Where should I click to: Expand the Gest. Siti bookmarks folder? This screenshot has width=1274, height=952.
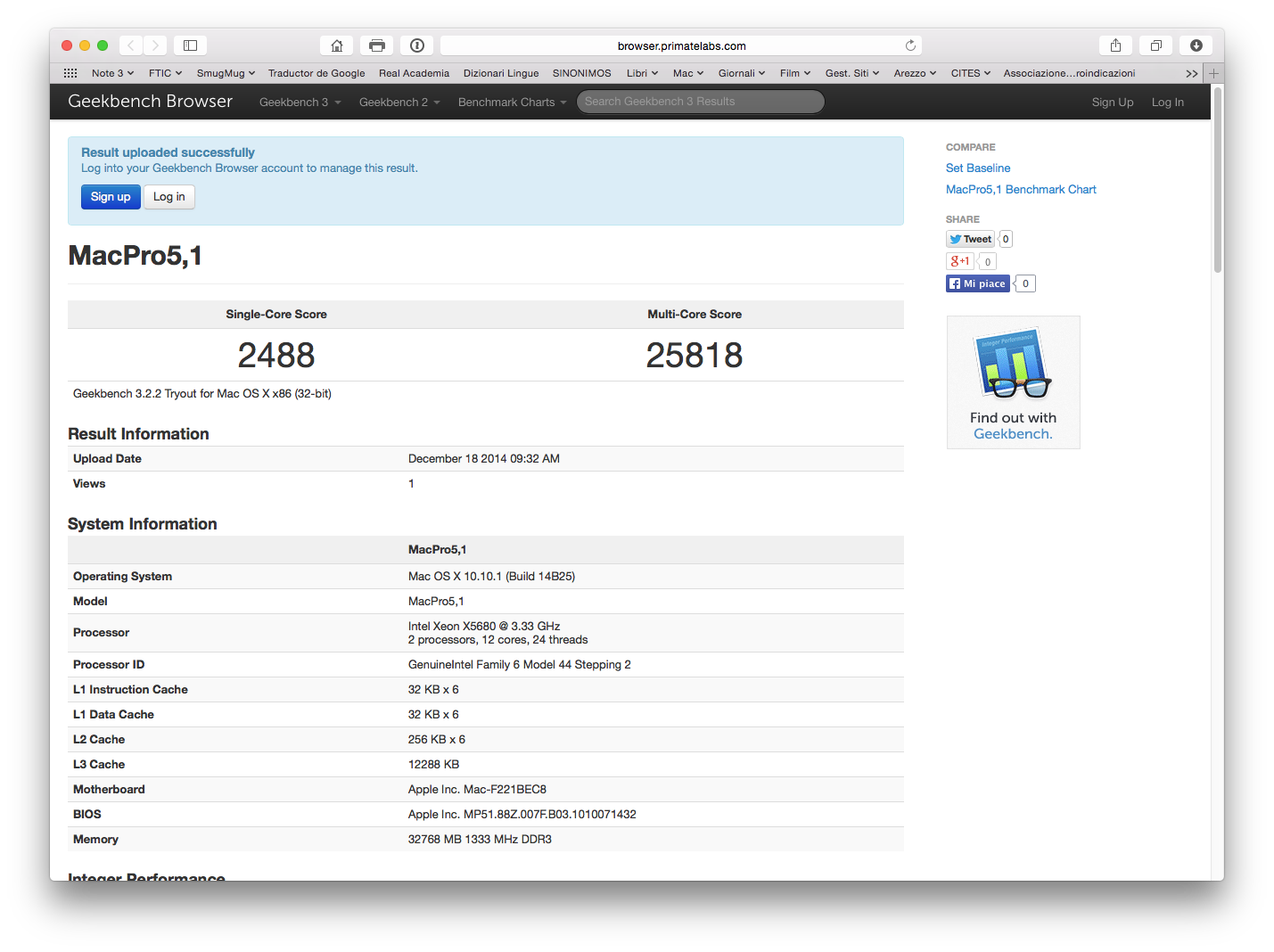(x=851, y=73)
